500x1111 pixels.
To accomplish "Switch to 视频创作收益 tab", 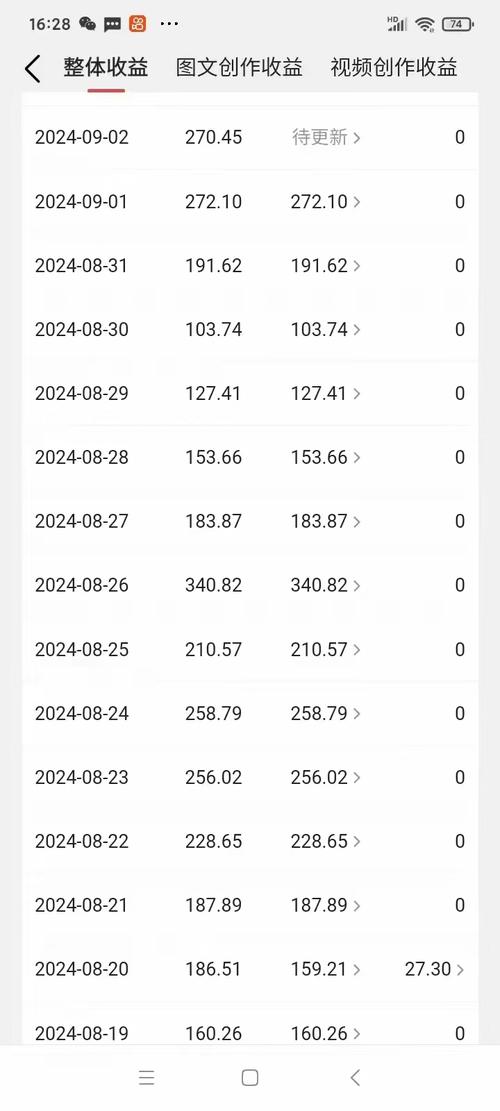I will (394, 67).
